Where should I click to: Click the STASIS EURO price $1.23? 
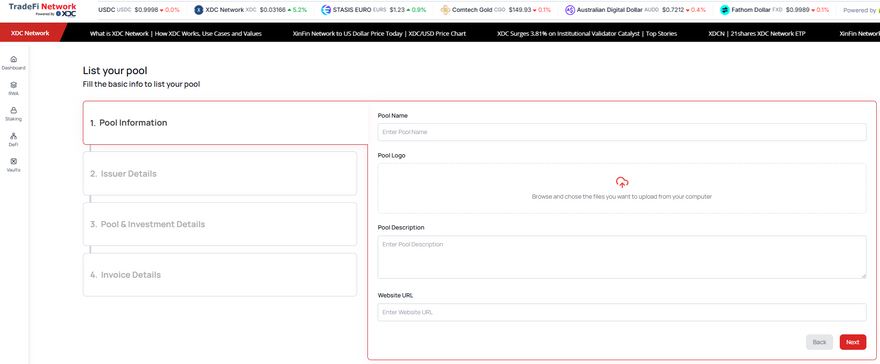pos(396,10)
